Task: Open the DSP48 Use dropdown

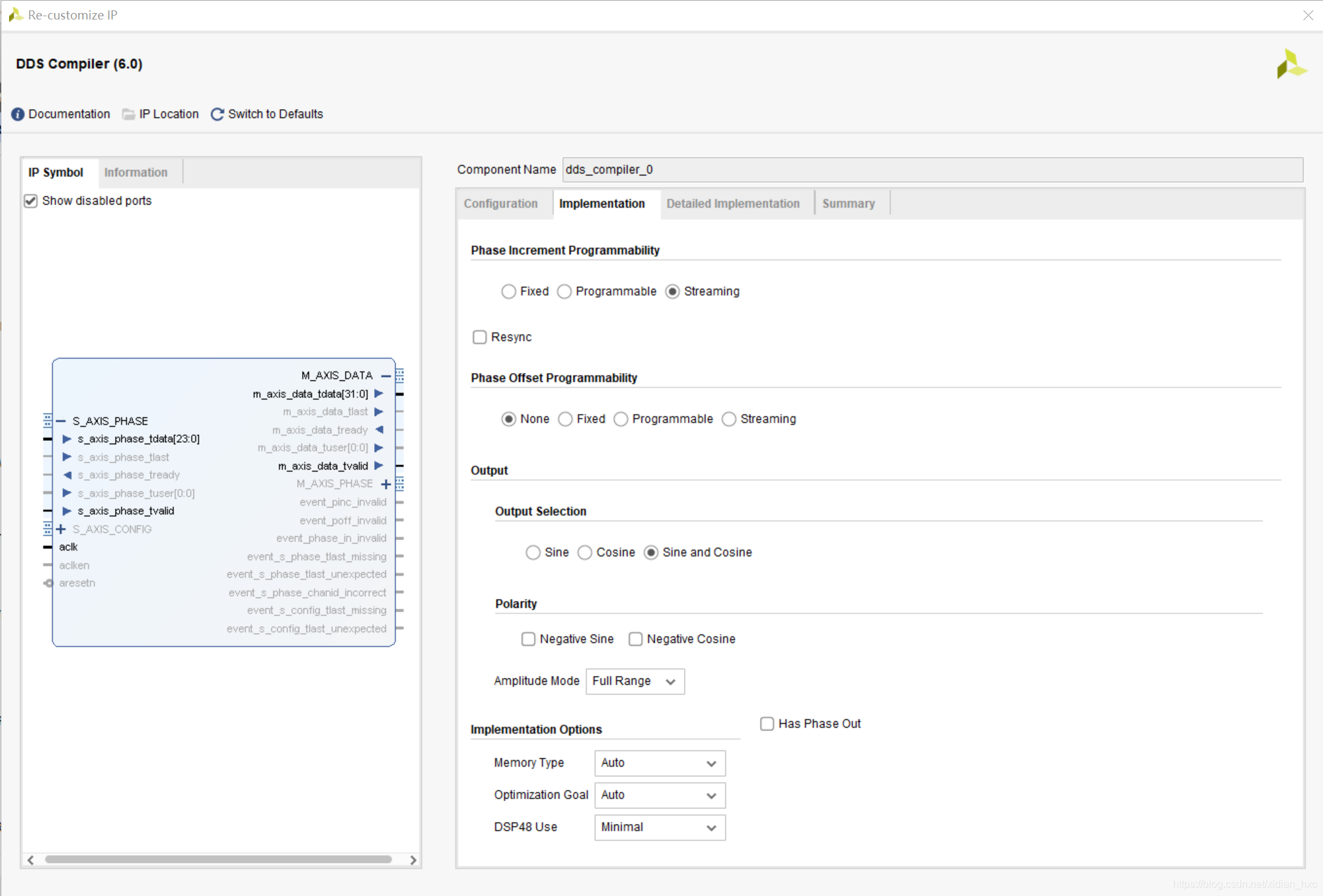Action: point(659,827)
